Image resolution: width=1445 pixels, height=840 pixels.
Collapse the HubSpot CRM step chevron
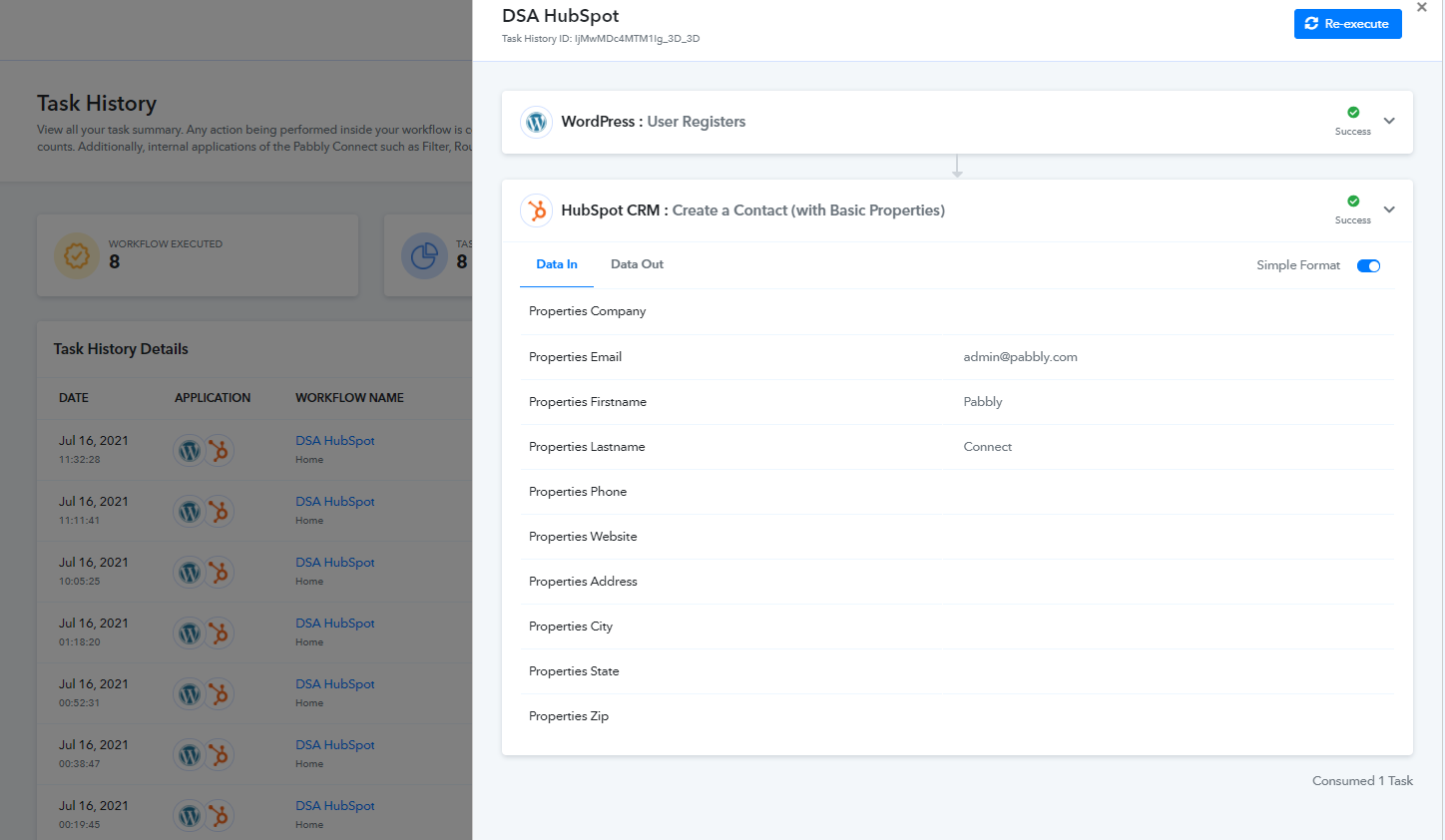(x=1389, y=210)
